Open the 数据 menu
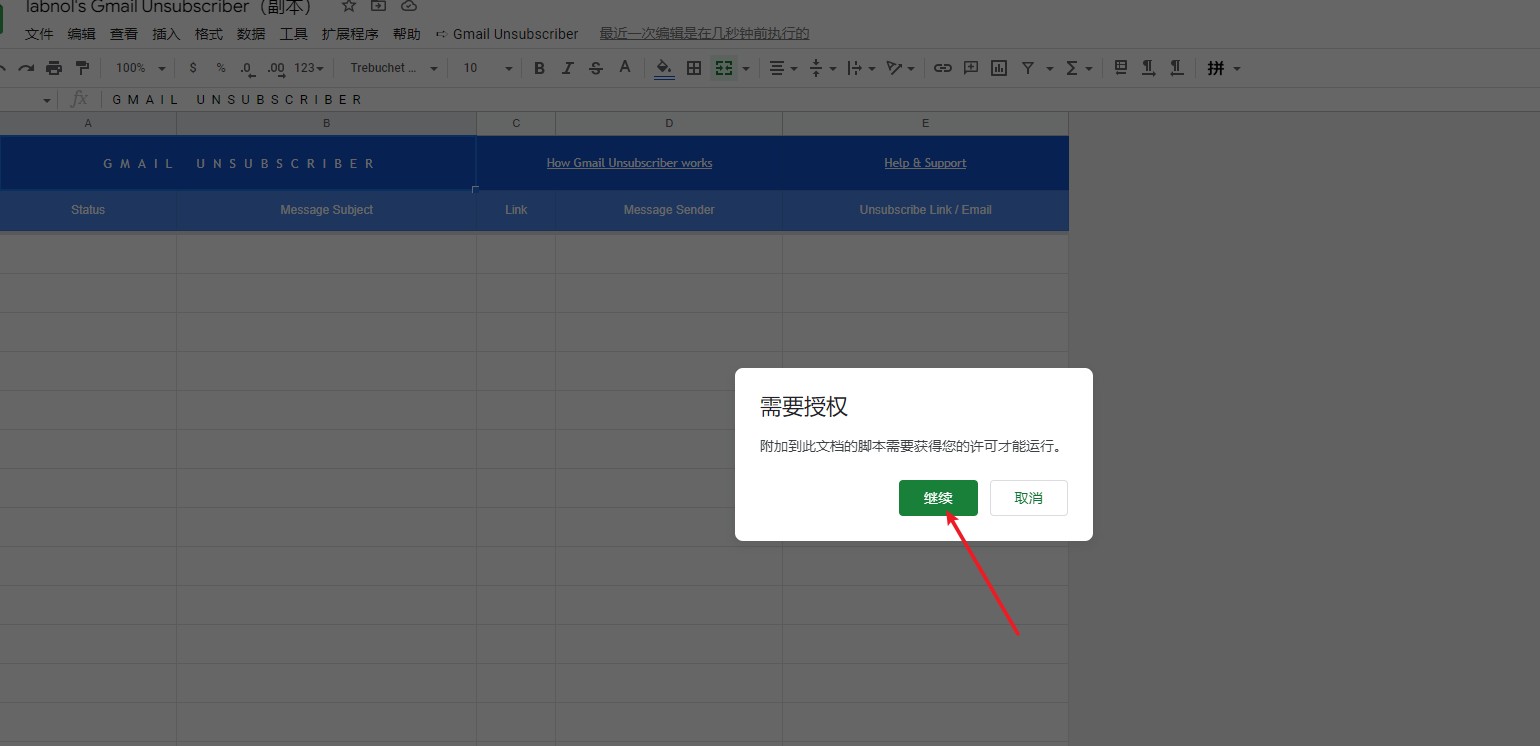1540x746 pixels. (251, 34)
